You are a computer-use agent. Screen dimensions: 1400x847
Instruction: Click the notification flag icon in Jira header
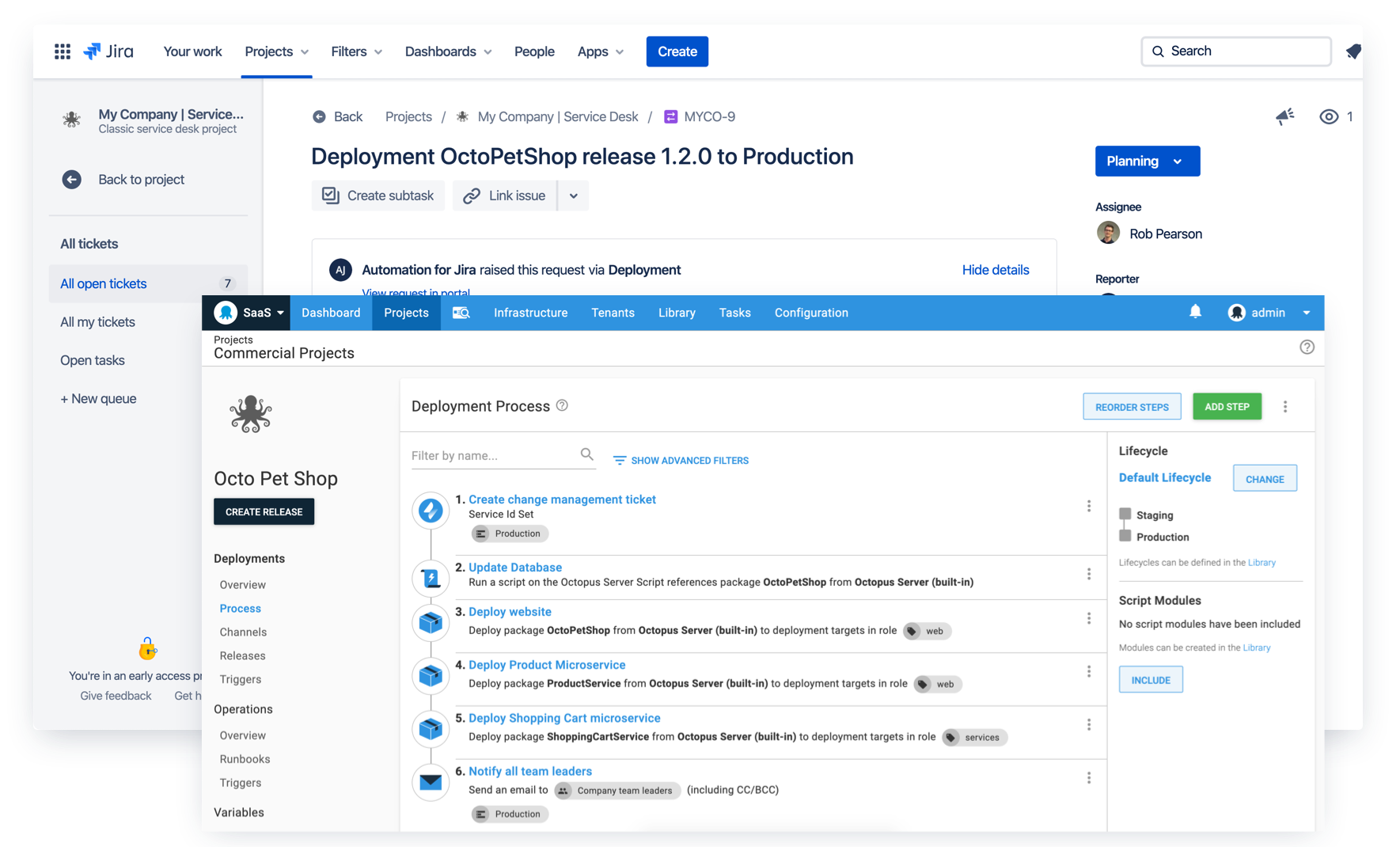pyautogui.click(x=1353, y=51)
